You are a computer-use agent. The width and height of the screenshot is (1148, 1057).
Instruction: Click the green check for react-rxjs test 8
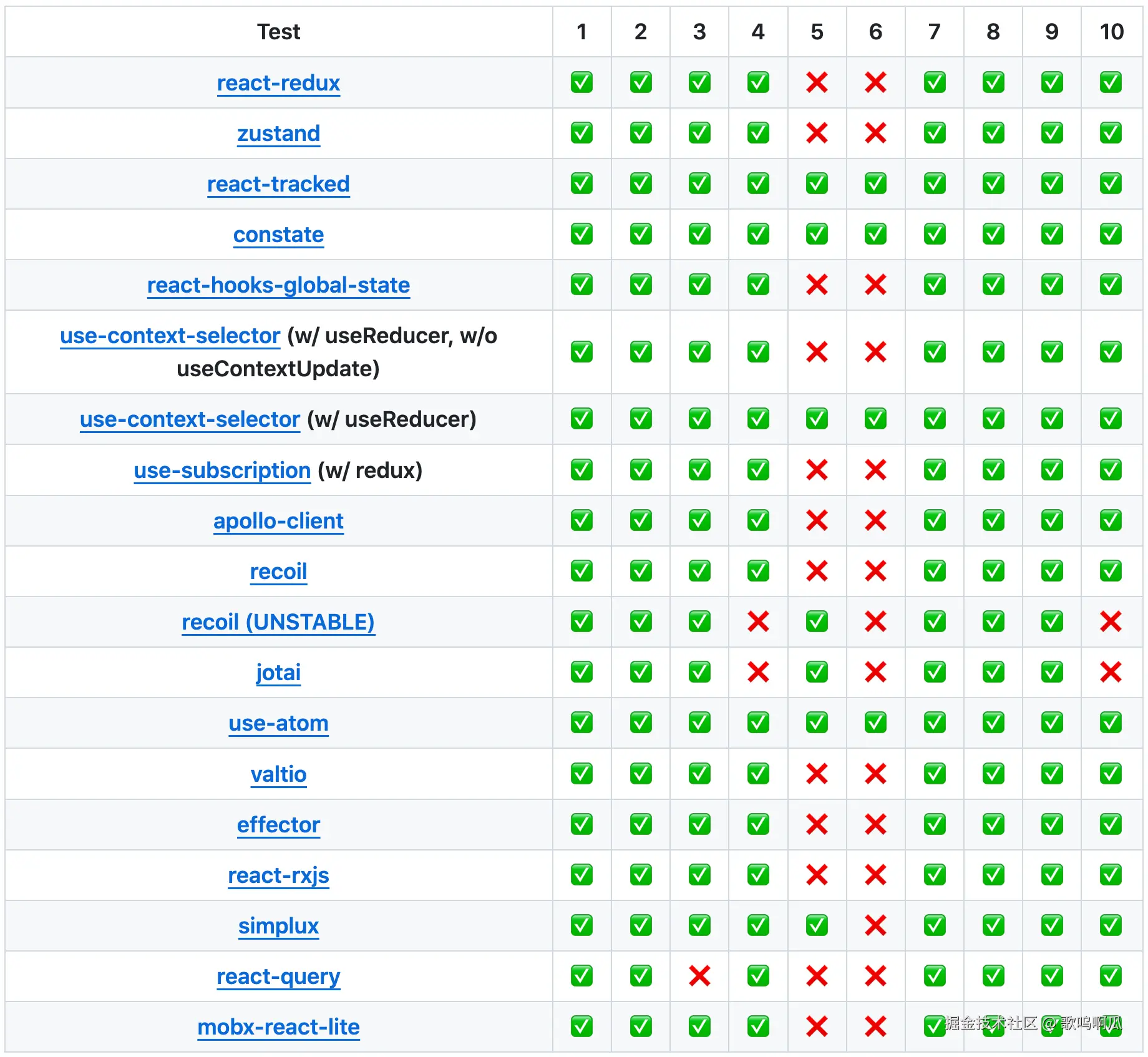click(993, 875)
